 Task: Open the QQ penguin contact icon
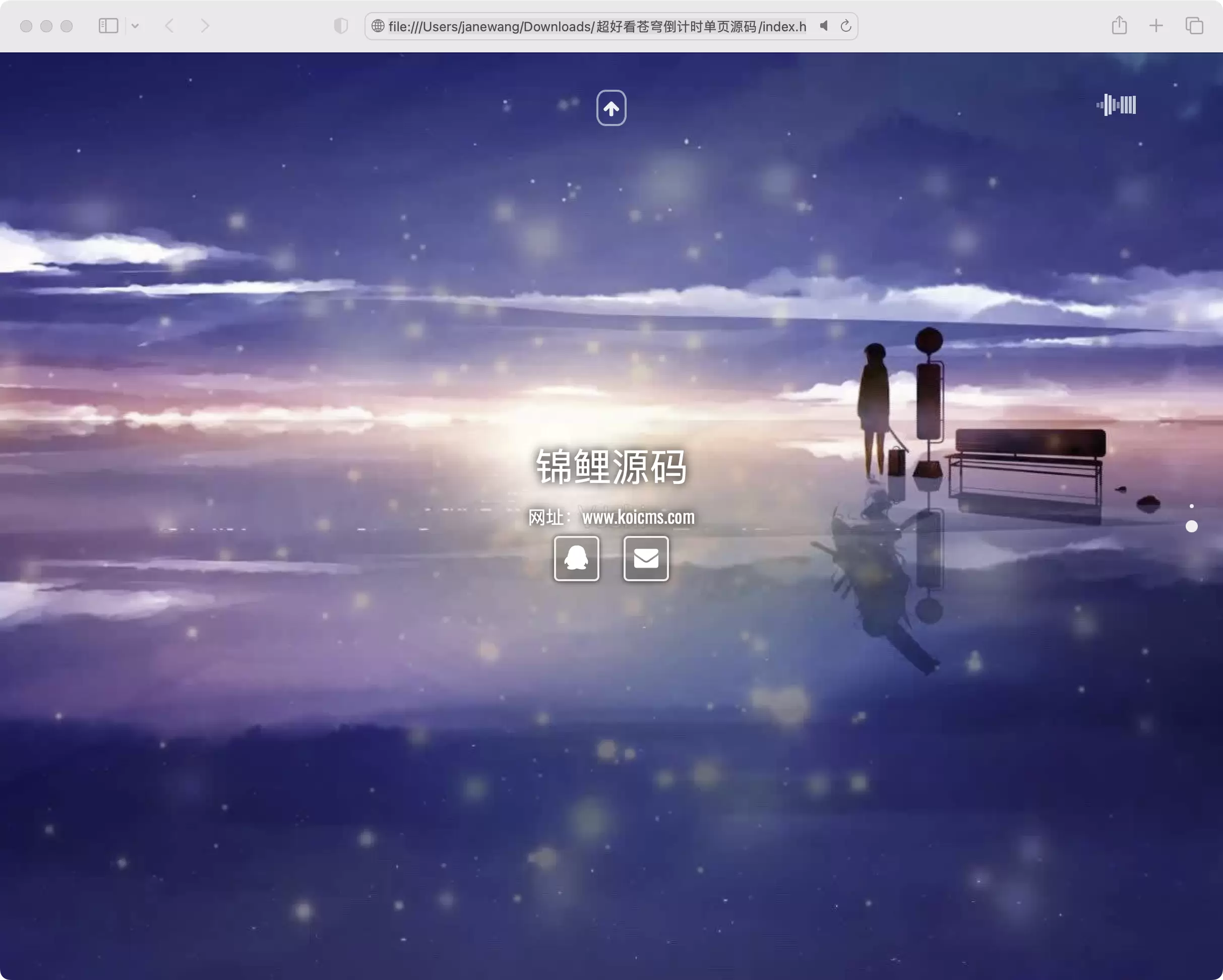pyautogui.click(x=576, y=559)
